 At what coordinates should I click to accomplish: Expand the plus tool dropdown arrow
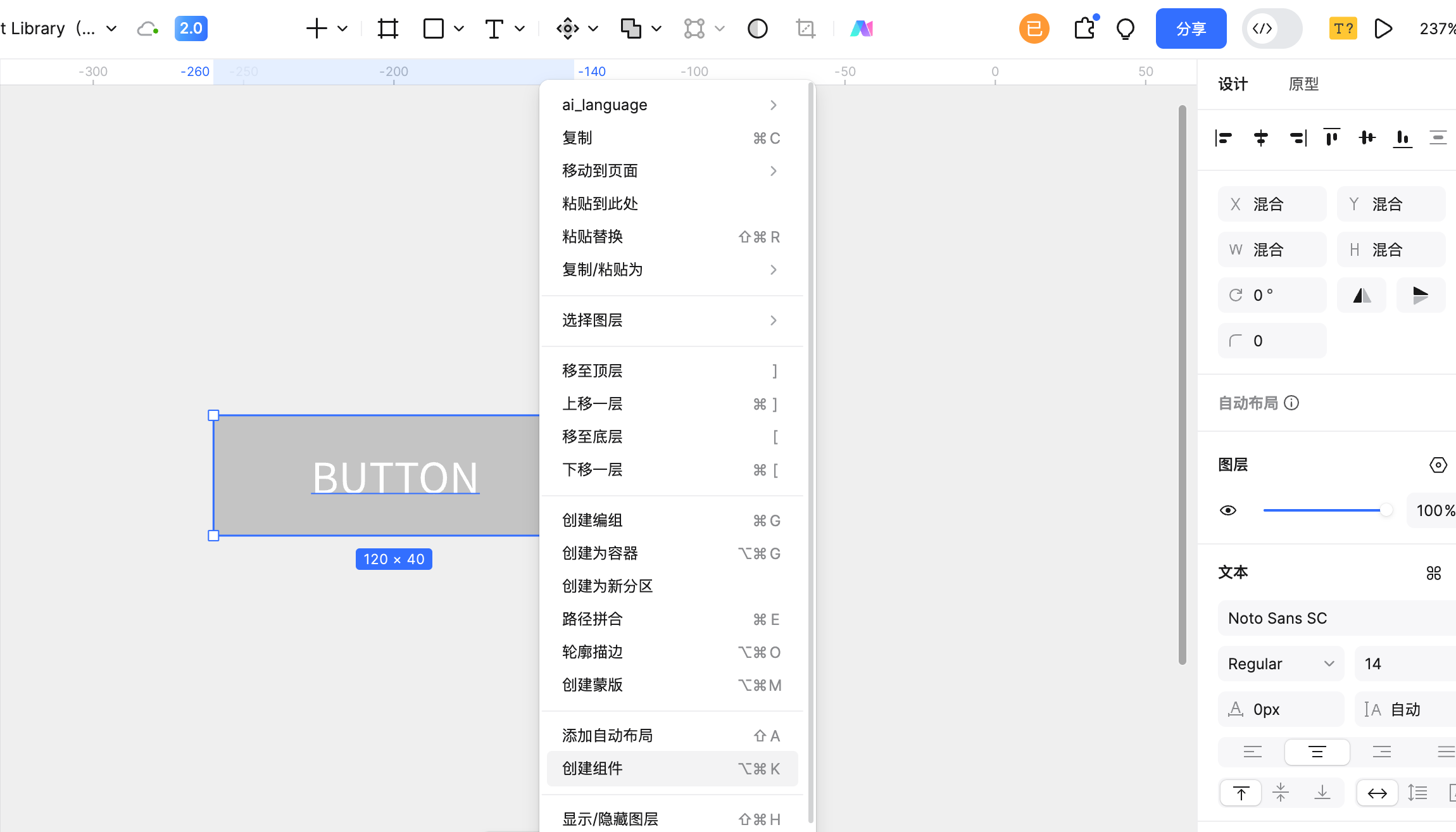pyautogui.click(x=342, y=28)
